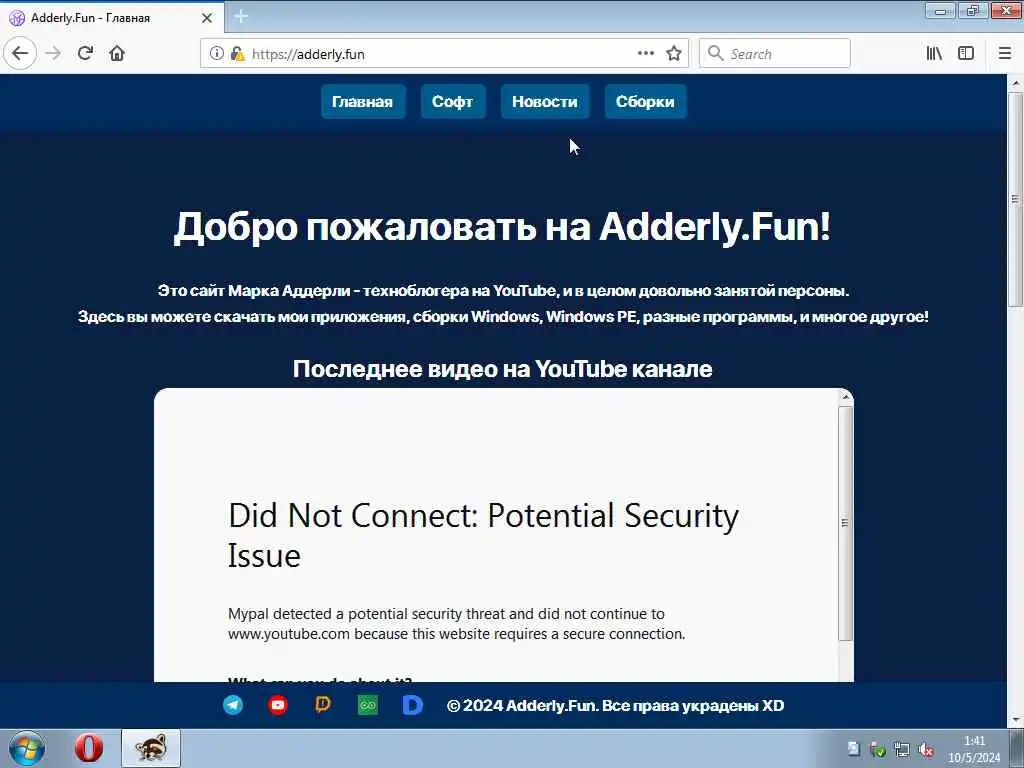The height and width of the screenshot is (768, 1024).
Task: Go to the browser home page
Action: pos(117,54)
